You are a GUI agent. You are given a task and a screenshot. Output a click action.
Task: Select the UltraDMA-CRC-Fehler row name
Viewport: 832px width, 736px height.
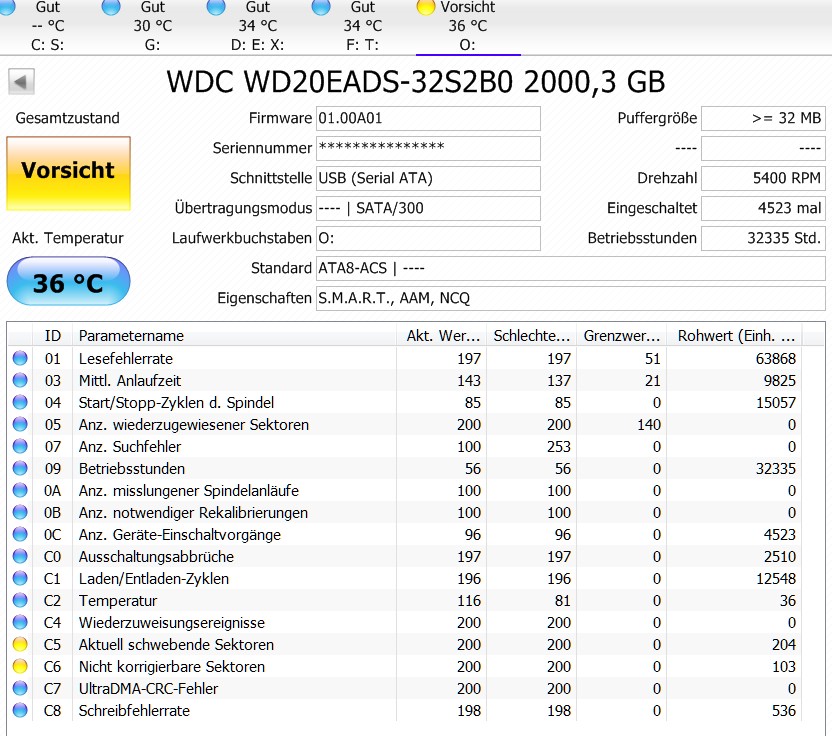tap(148, 689)
